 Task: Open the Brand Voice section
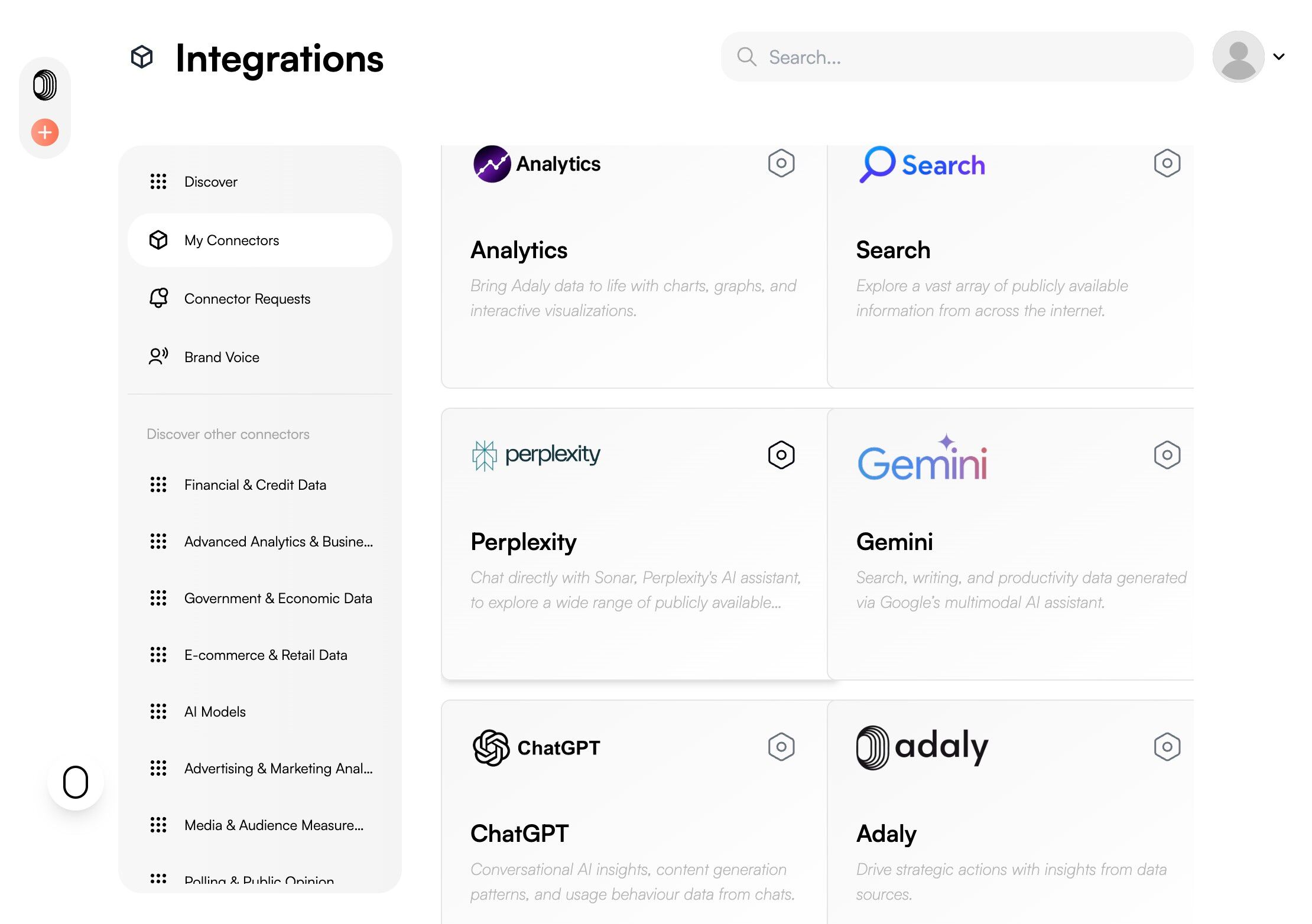[x=222, y=357]
